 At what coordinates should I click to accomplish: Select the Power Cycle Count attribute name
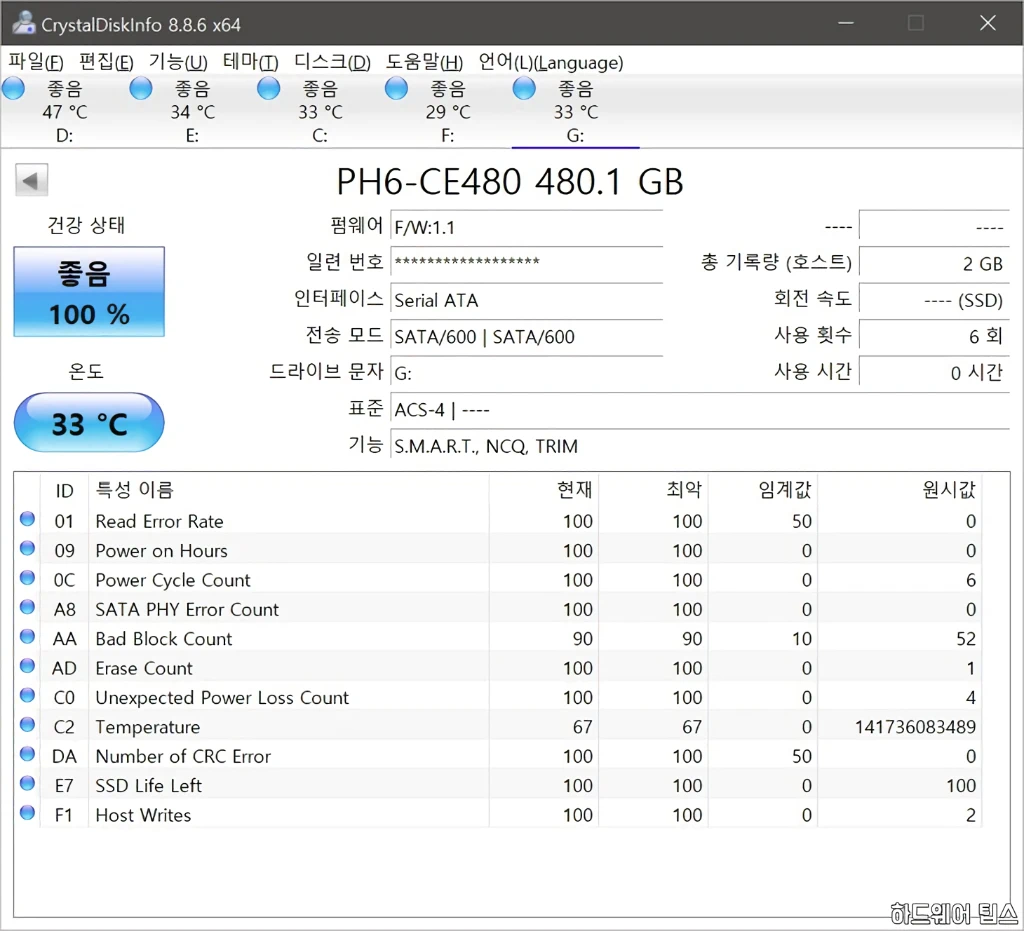click(x=172, y=580)
